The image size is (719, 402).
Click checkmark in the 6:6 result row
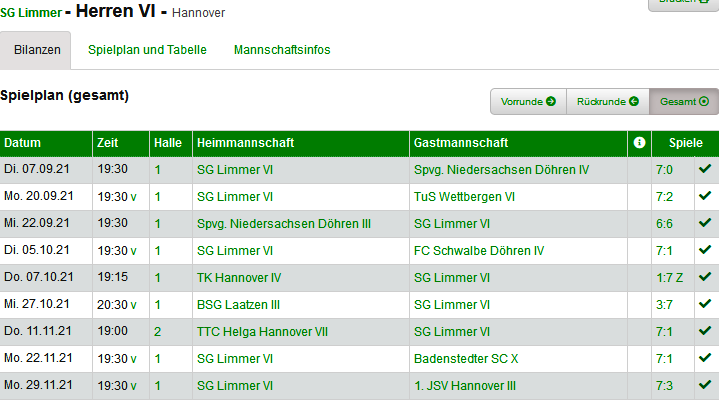(706, 223)
